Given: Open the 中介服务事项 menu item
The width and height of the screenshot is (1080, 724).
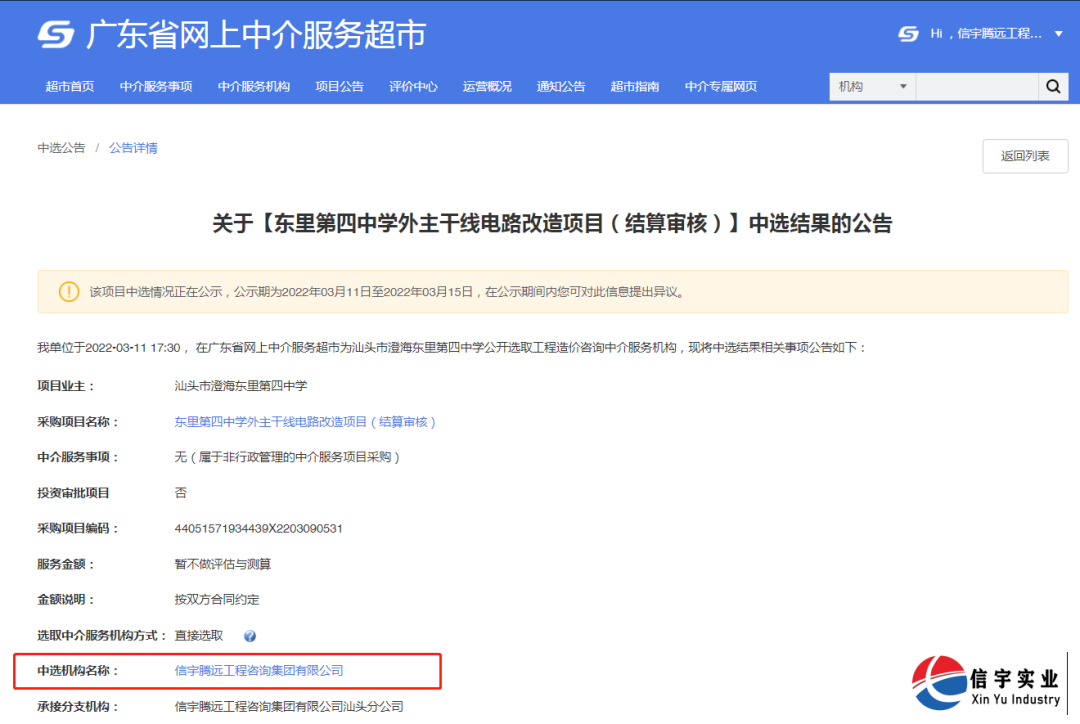Looking at the screenshot, I should (x=156, y=87).
